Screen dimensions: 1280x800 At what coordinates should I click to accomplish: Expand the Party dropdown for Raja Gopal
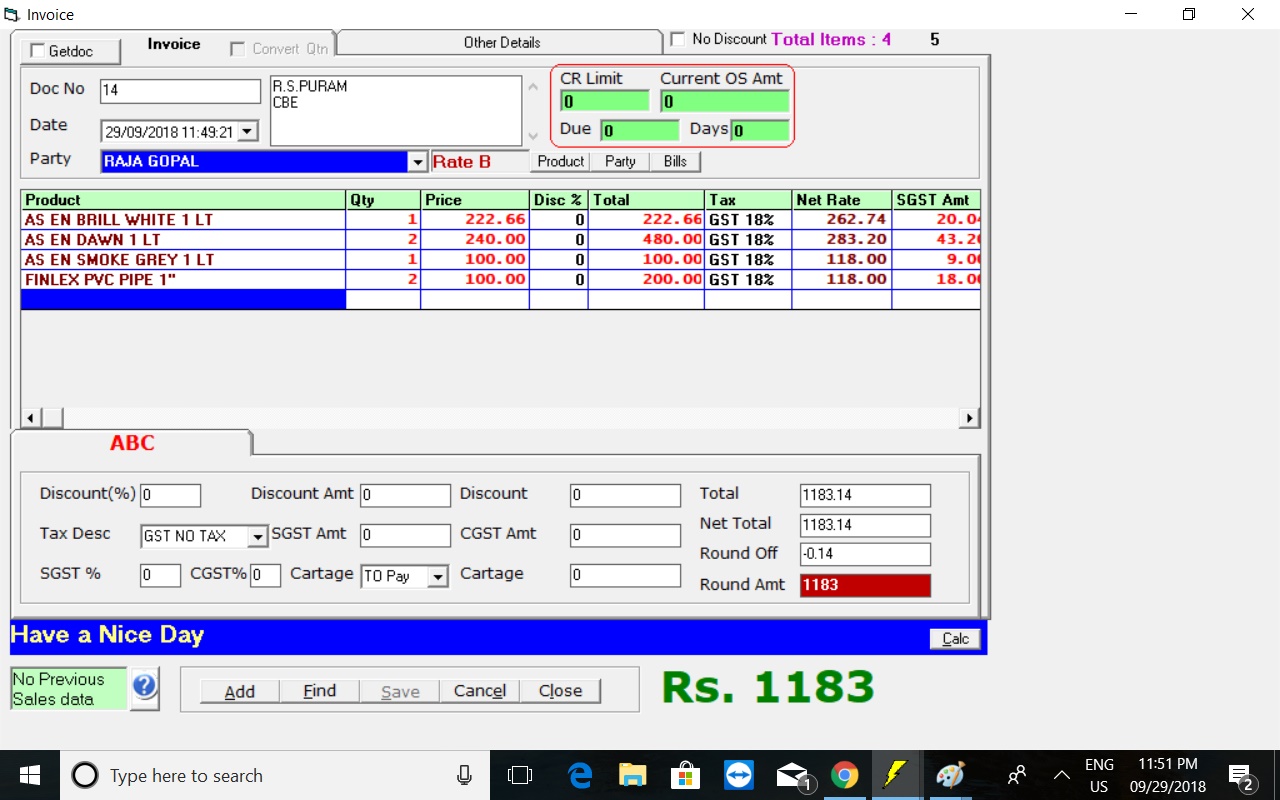417,162
